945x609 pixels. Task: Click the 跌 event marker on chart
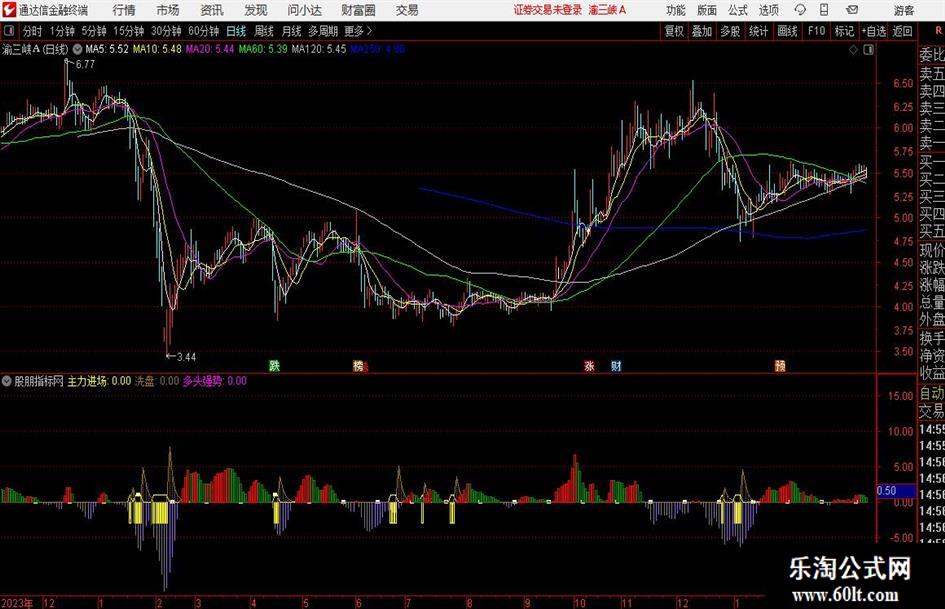click(274, 365)
